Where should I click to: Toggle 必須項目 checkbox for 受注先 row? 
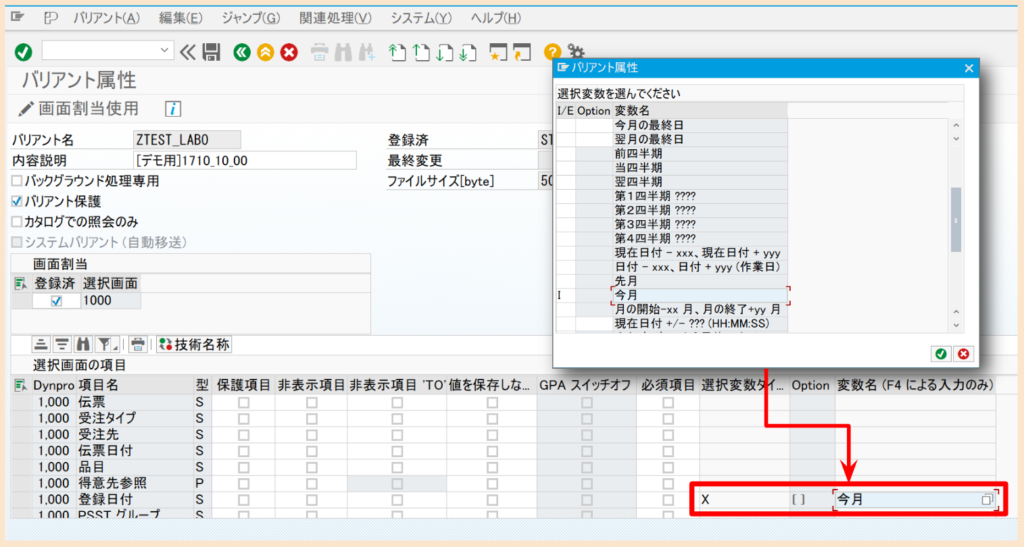pos(667,435)
